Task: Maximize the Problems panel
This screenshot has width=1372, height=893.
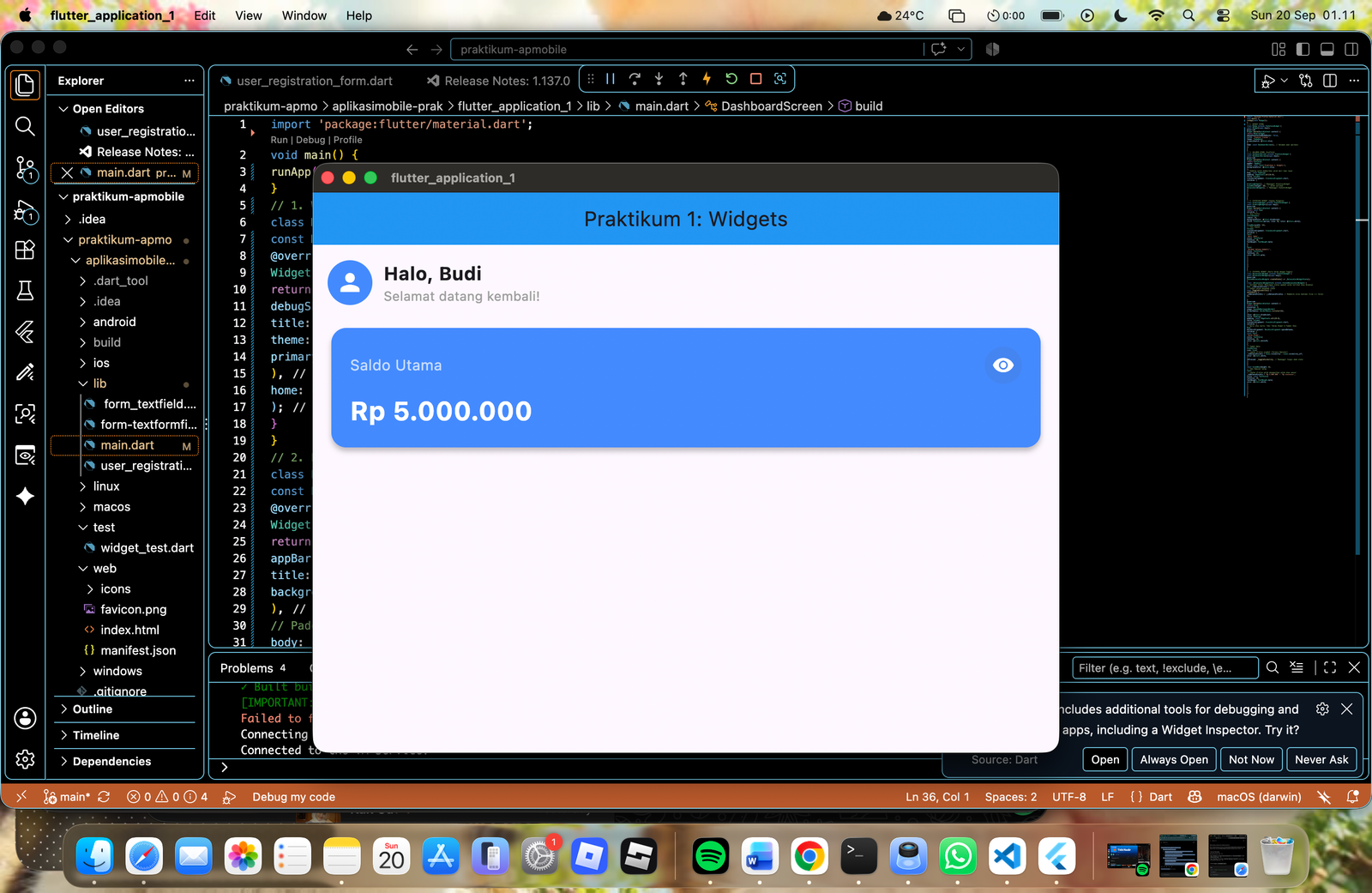Action: (x=1330, y=667)
